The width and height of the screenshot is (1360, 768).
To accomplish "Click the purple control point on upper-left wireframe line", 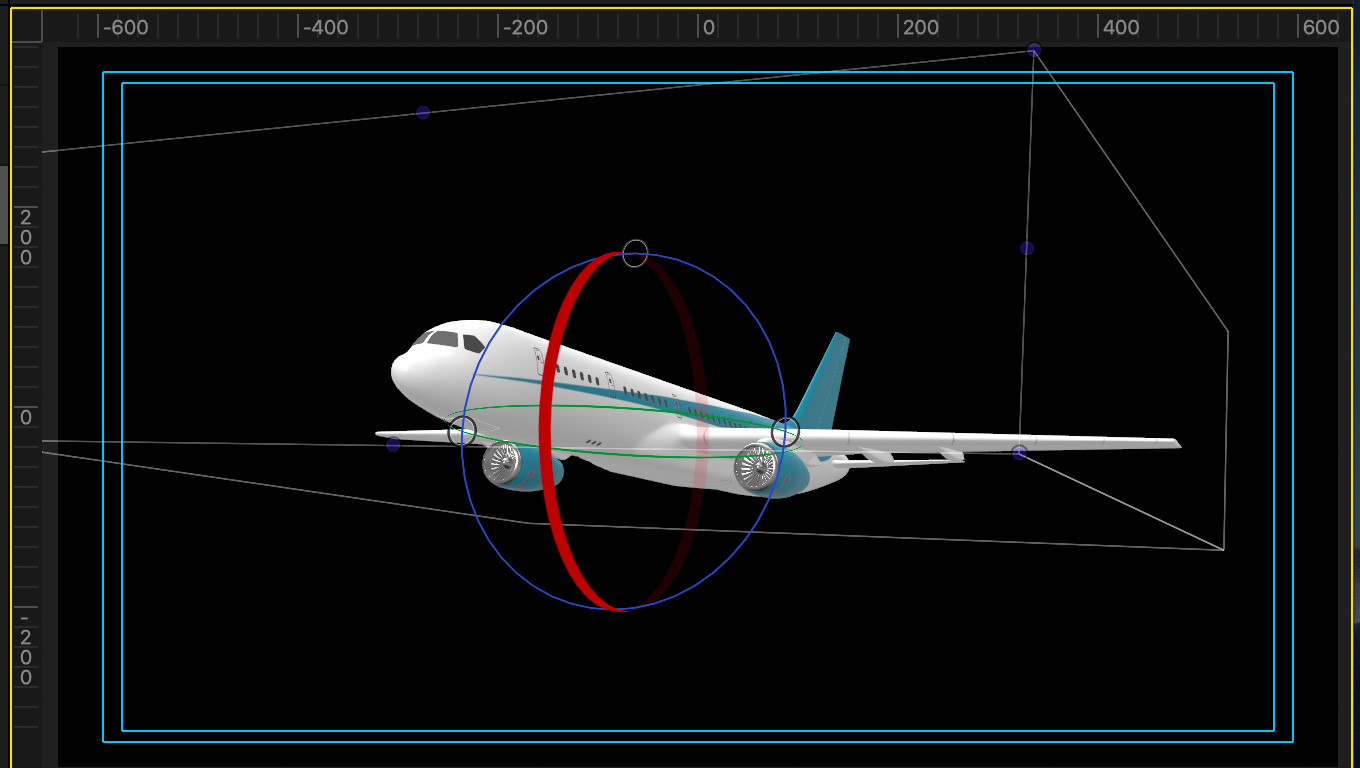I will click(x=423, y=113).
